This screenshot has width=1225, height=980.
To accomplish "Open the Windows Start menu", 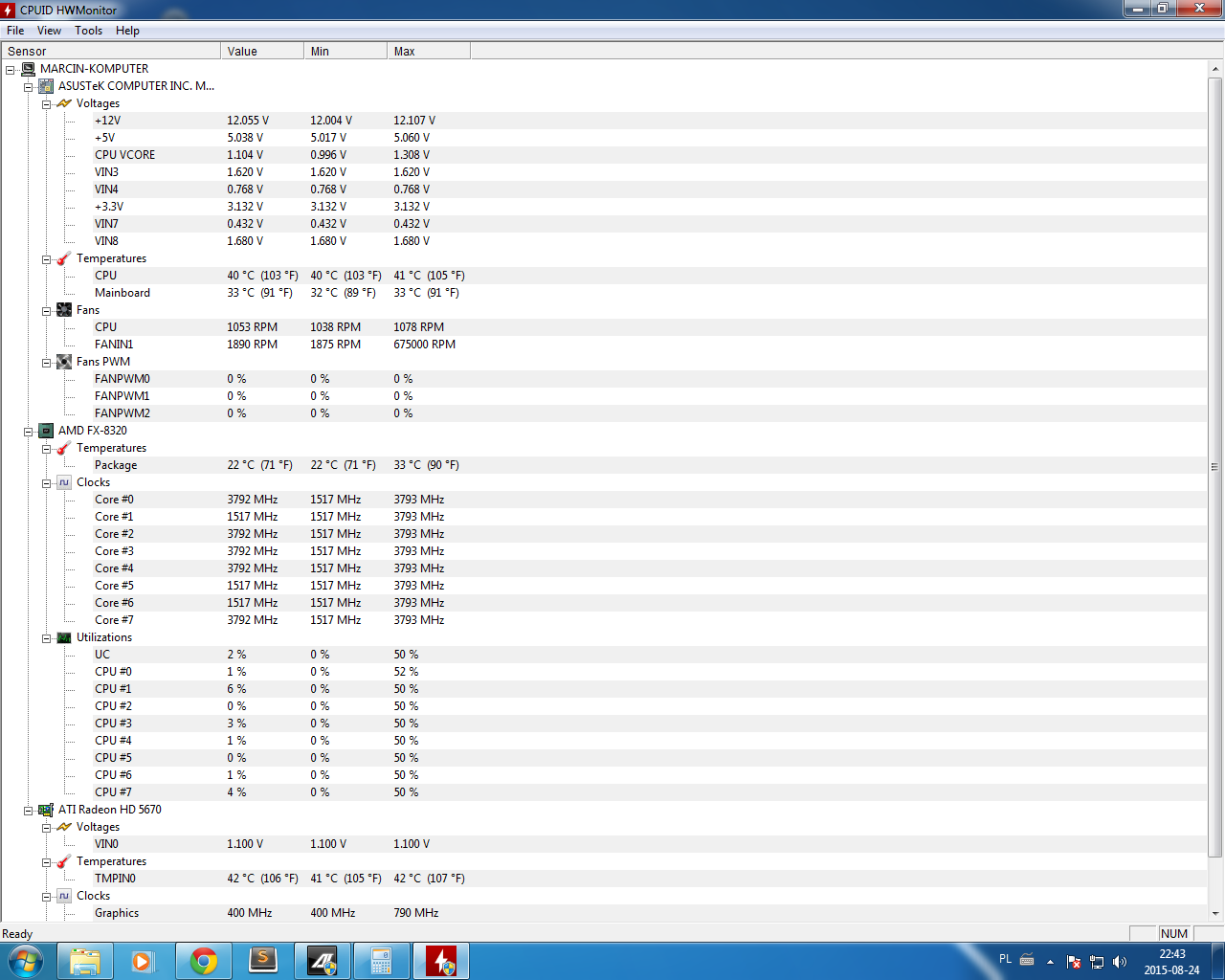I will [26, 961].
